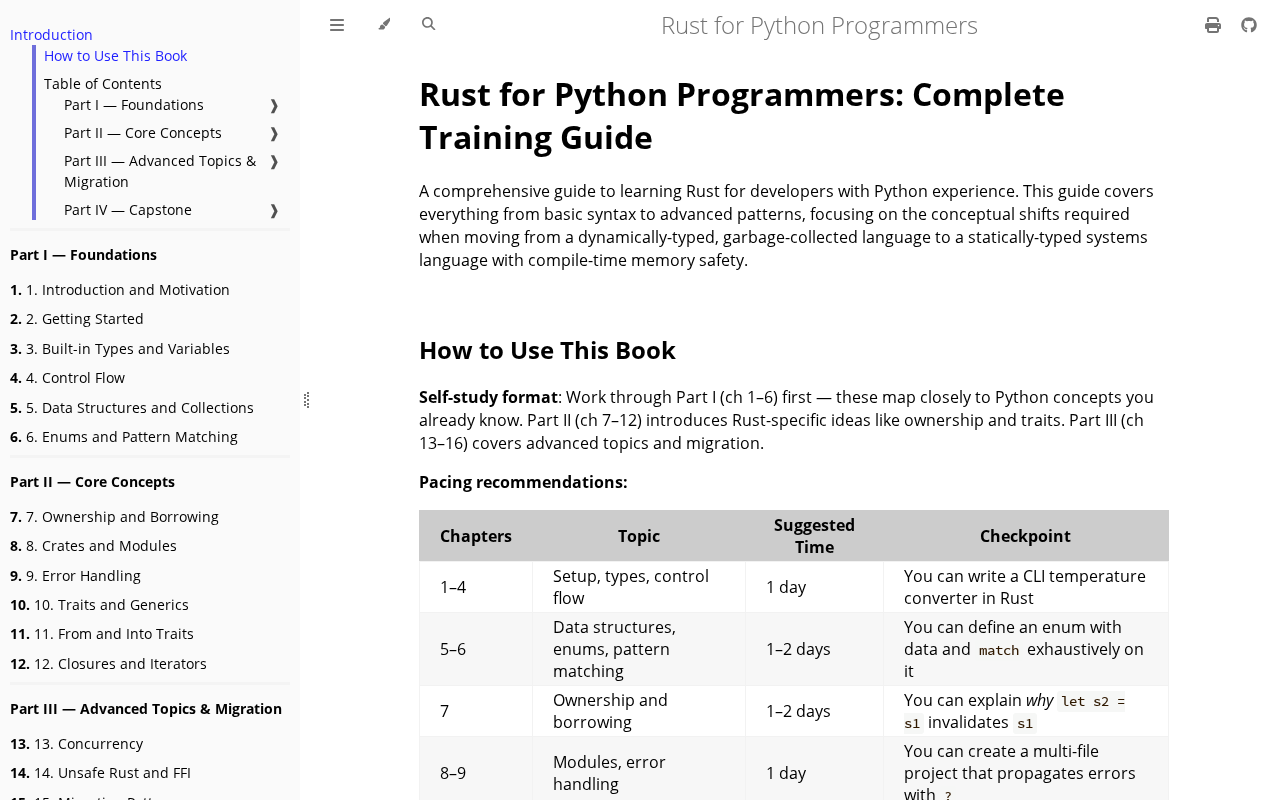Select Part I — Foundations in page outline
The height and width of the screenshot is (800, 1280).
point(134,105)
